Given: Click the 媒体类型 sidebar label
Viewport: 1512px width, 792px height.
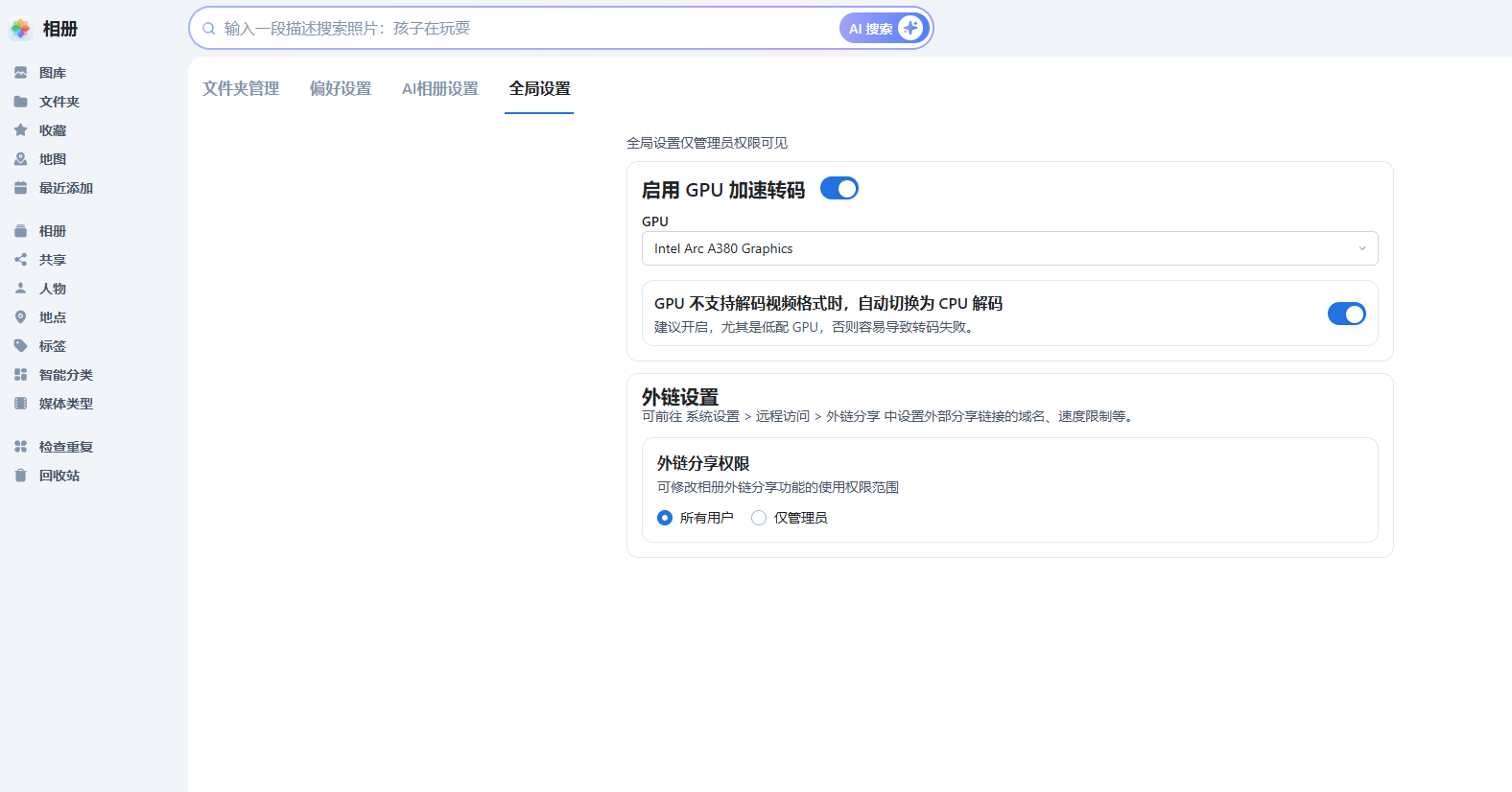Looking at the screenshot, I should pos(66,404).
